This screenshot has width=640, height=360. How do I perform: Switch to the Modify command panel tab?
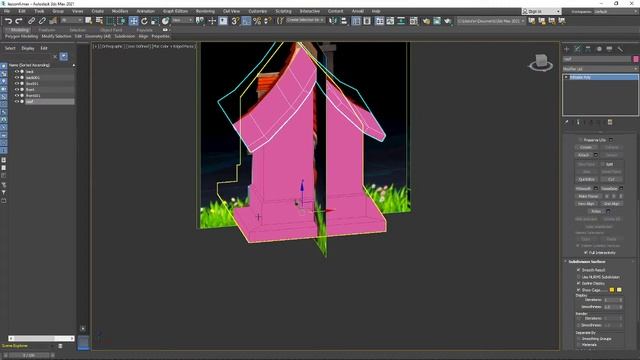[x=577, y=49]
